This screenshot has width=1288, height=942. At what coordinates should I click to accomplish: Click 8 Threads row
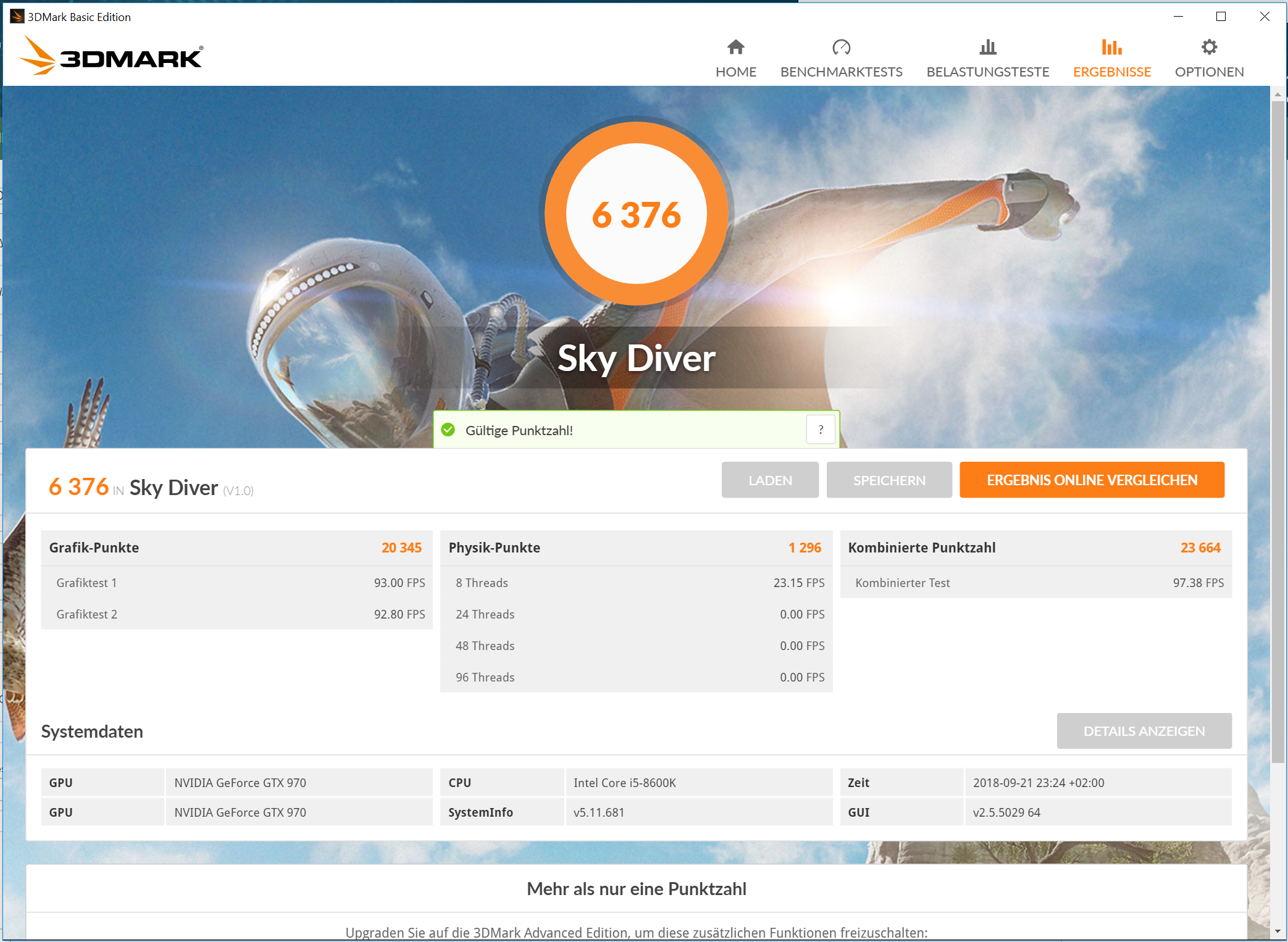point(636,583)
